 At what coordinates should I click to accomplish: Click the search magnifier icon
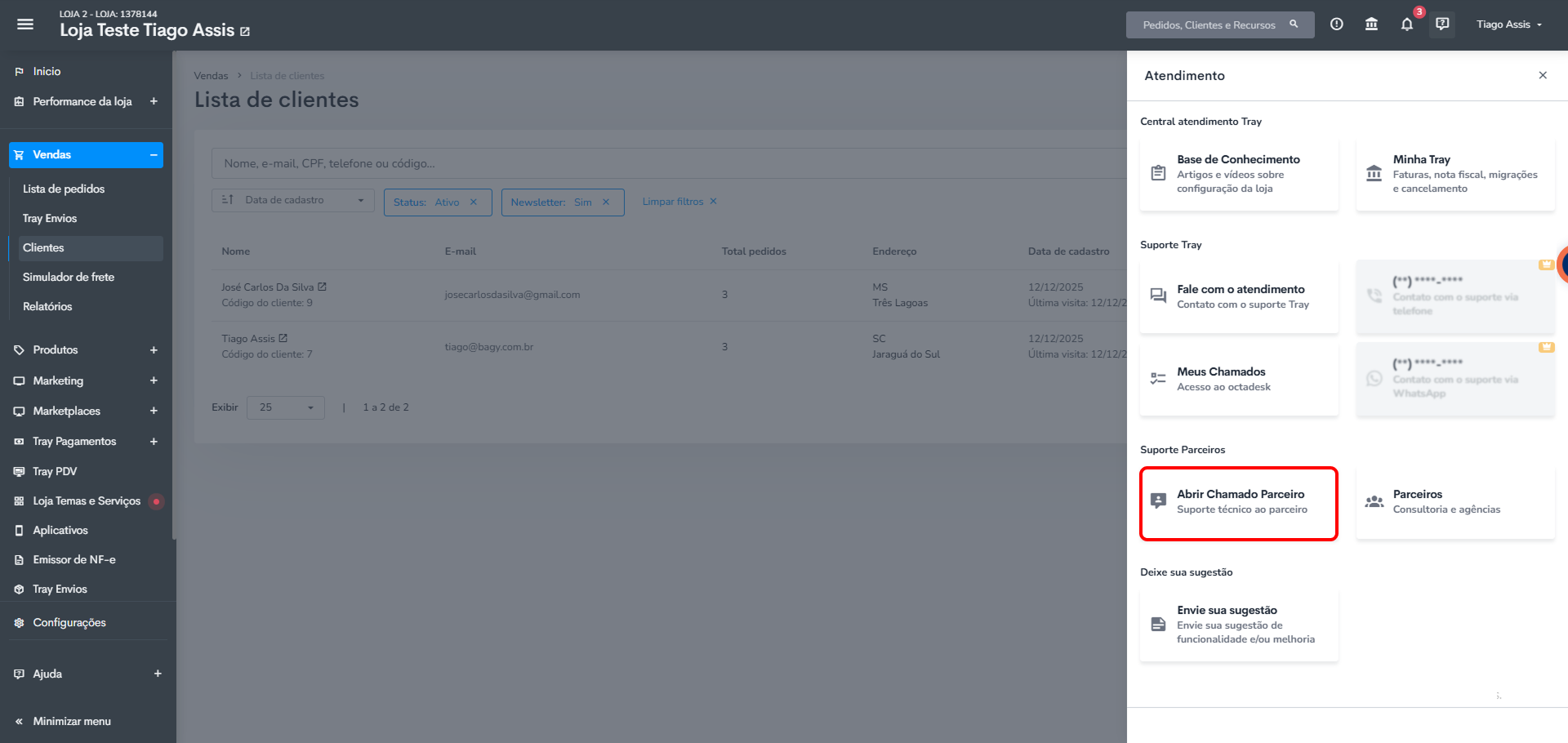(x=1294, y=24)
